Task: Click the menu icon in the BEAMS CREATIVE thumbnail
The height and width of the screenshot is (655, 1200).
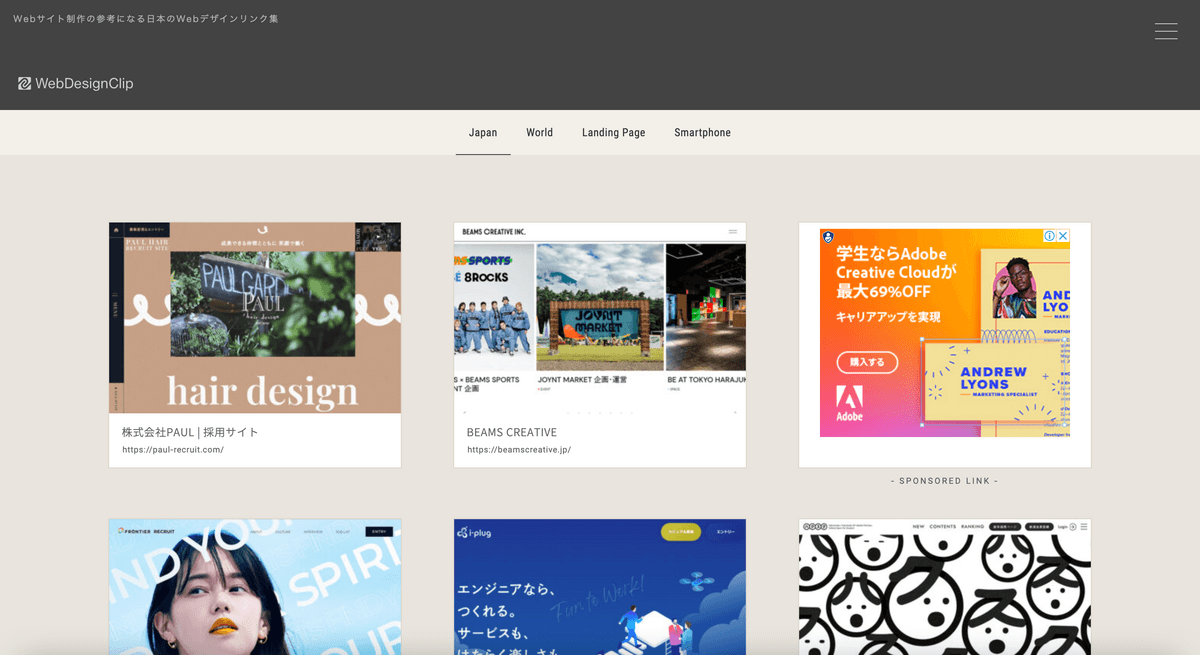Action: tap(733, 232)
